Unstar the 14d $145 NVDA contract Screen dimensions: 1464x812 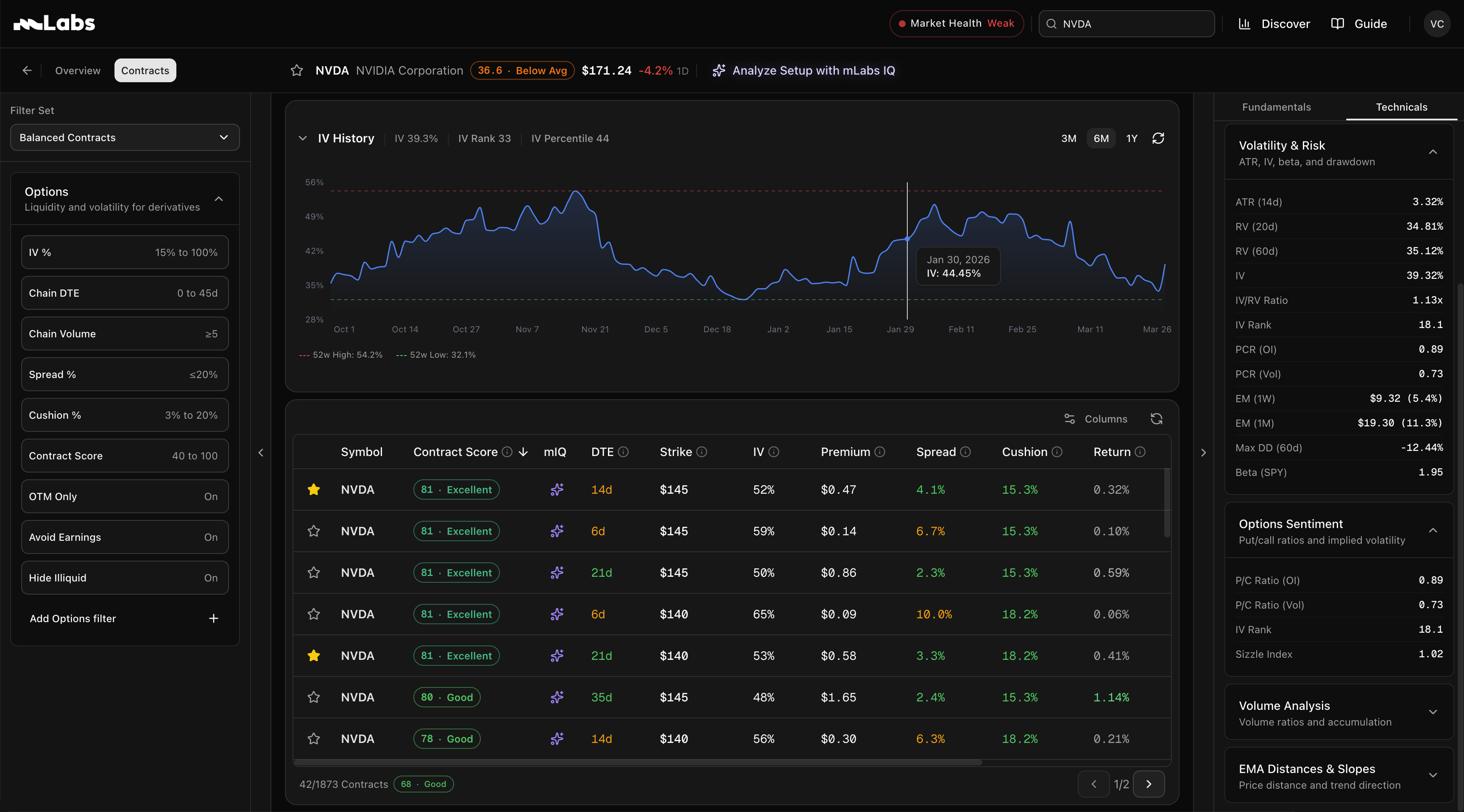pyautogui.click(x=314, y=489)
